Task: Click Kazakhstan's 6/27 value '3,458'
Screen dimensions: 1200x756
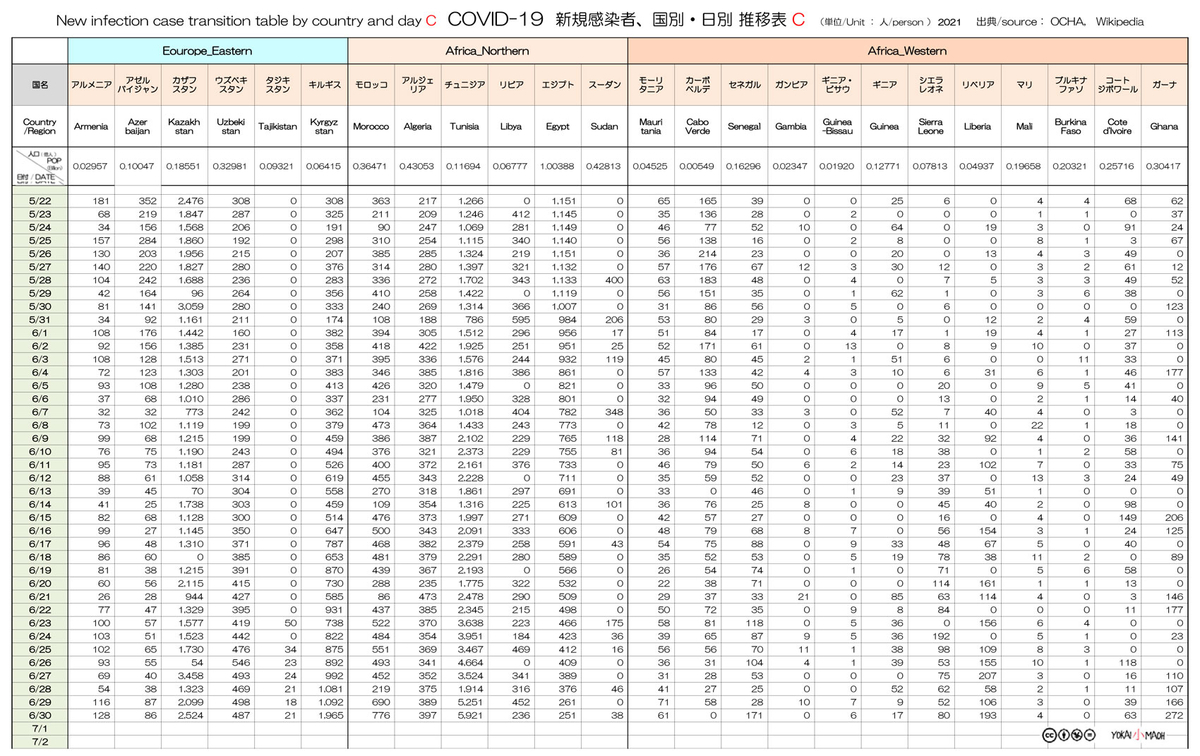Action: click(189, 676)
